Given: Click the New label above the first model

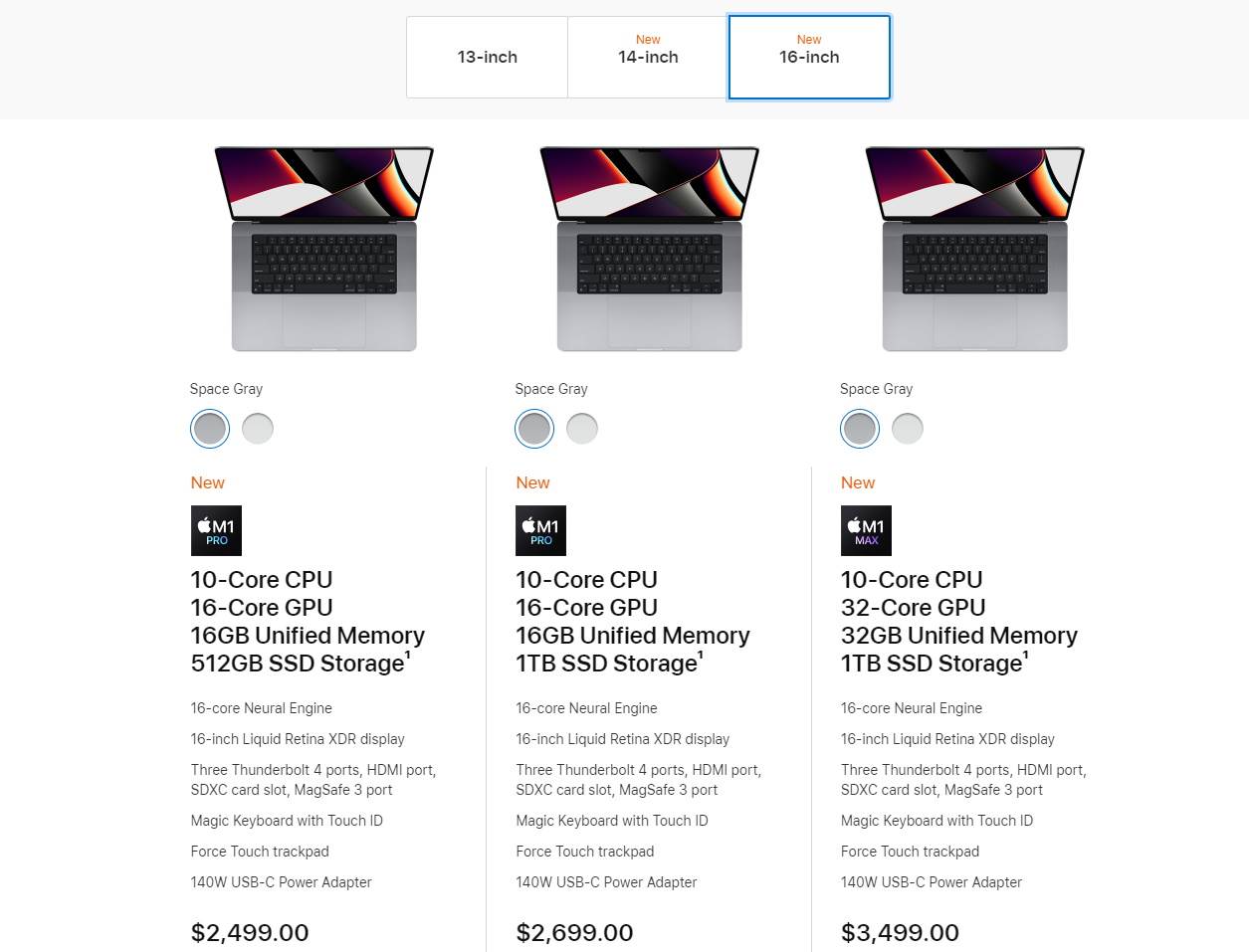Looking at the screenshot, I should pyautogui.click(x=207, y=482).
